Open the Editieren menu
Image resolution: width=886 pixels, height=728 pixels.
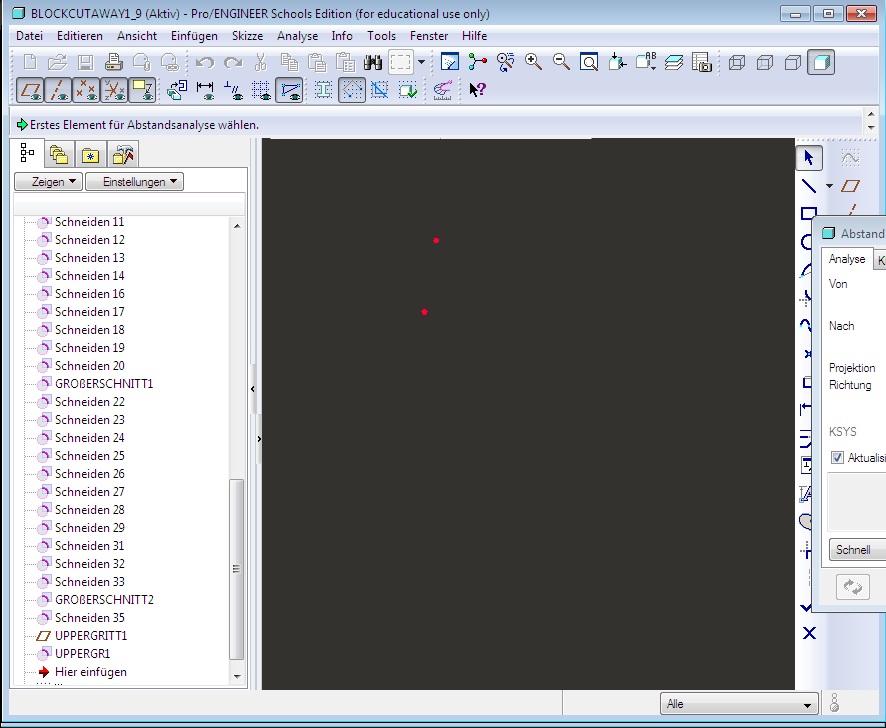click(x=80, y=36)
